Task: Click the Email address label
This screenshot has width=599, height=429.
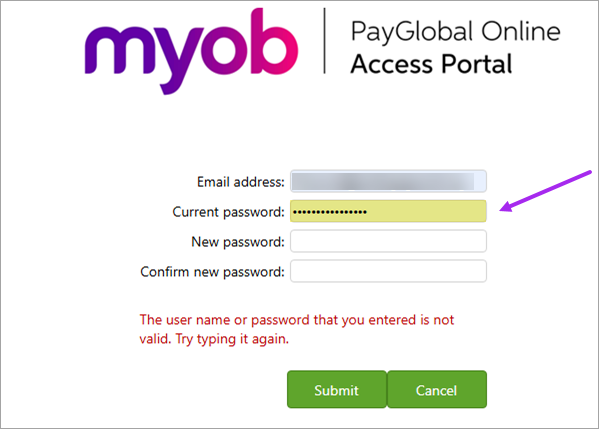Action: pyautogui.click(x=241, y=182)
